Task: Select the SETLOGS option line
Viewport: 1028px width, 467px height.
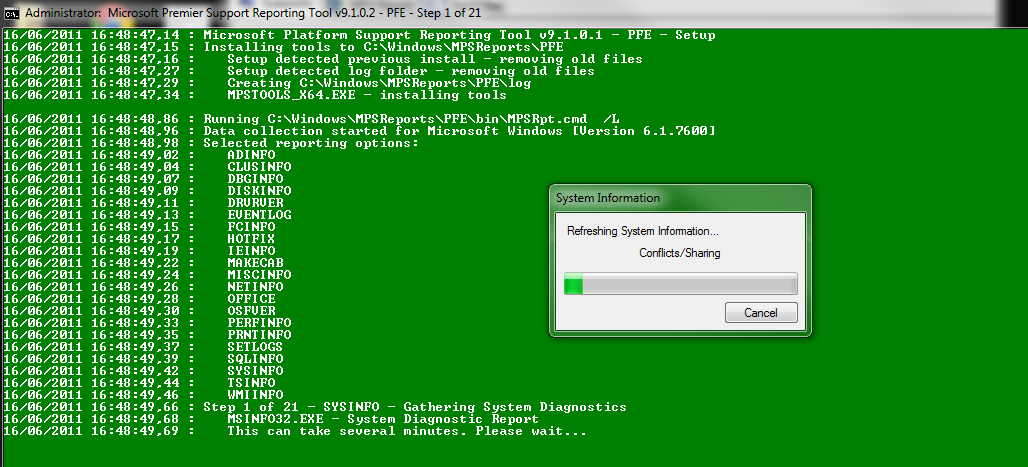Action: [x=143, y=346]
